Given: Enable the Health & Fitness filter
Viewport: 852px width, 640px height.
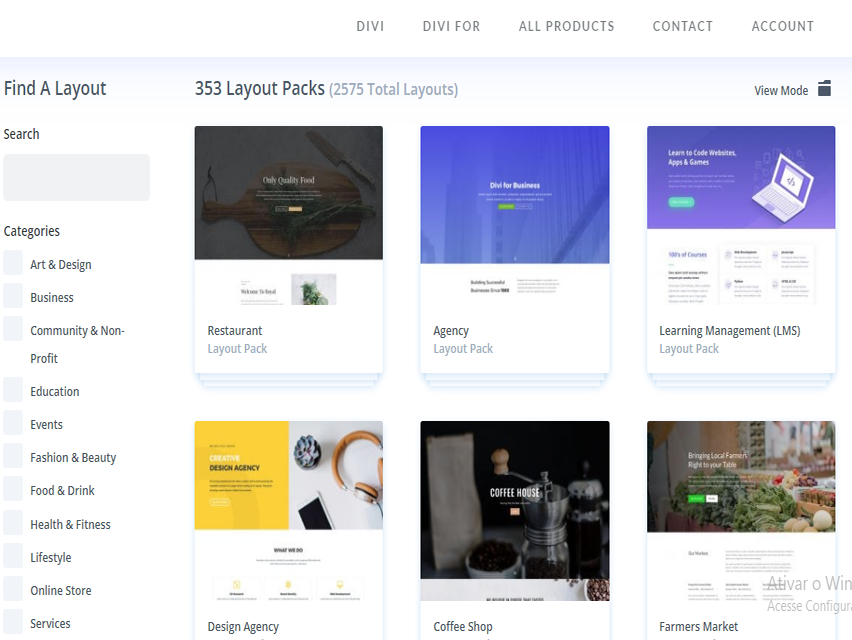Looking at the screenshot, I should coord(12,524).
